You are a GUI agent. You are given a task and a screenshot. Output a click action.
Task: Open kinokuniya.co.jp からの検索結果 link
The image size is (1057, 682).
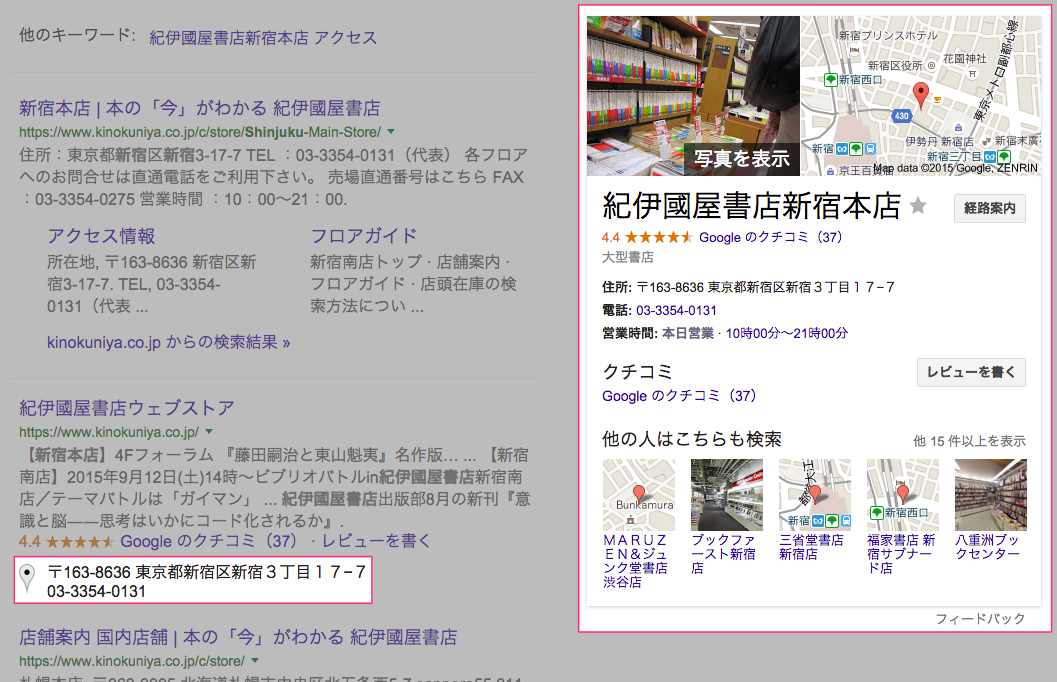[169, 342]
